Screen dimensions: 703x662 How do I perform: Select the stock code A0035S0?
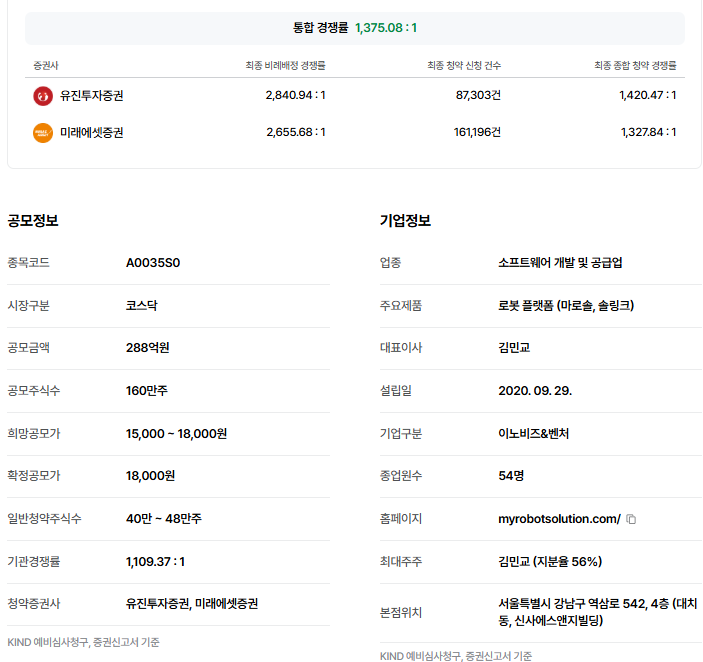pos(153,263)
